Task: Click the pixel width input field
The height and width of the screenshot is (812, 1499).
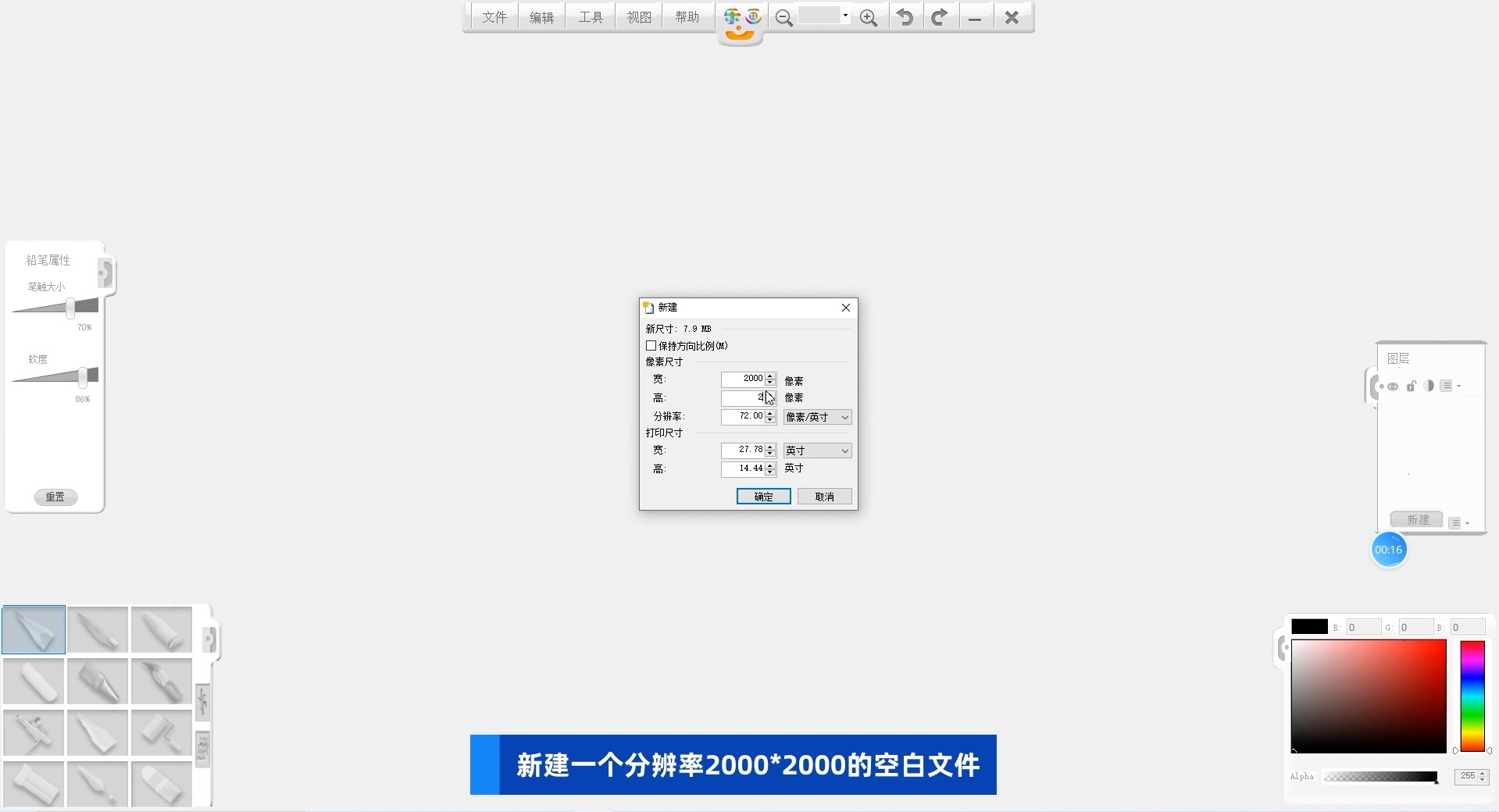Action: (x=742, y=379)
